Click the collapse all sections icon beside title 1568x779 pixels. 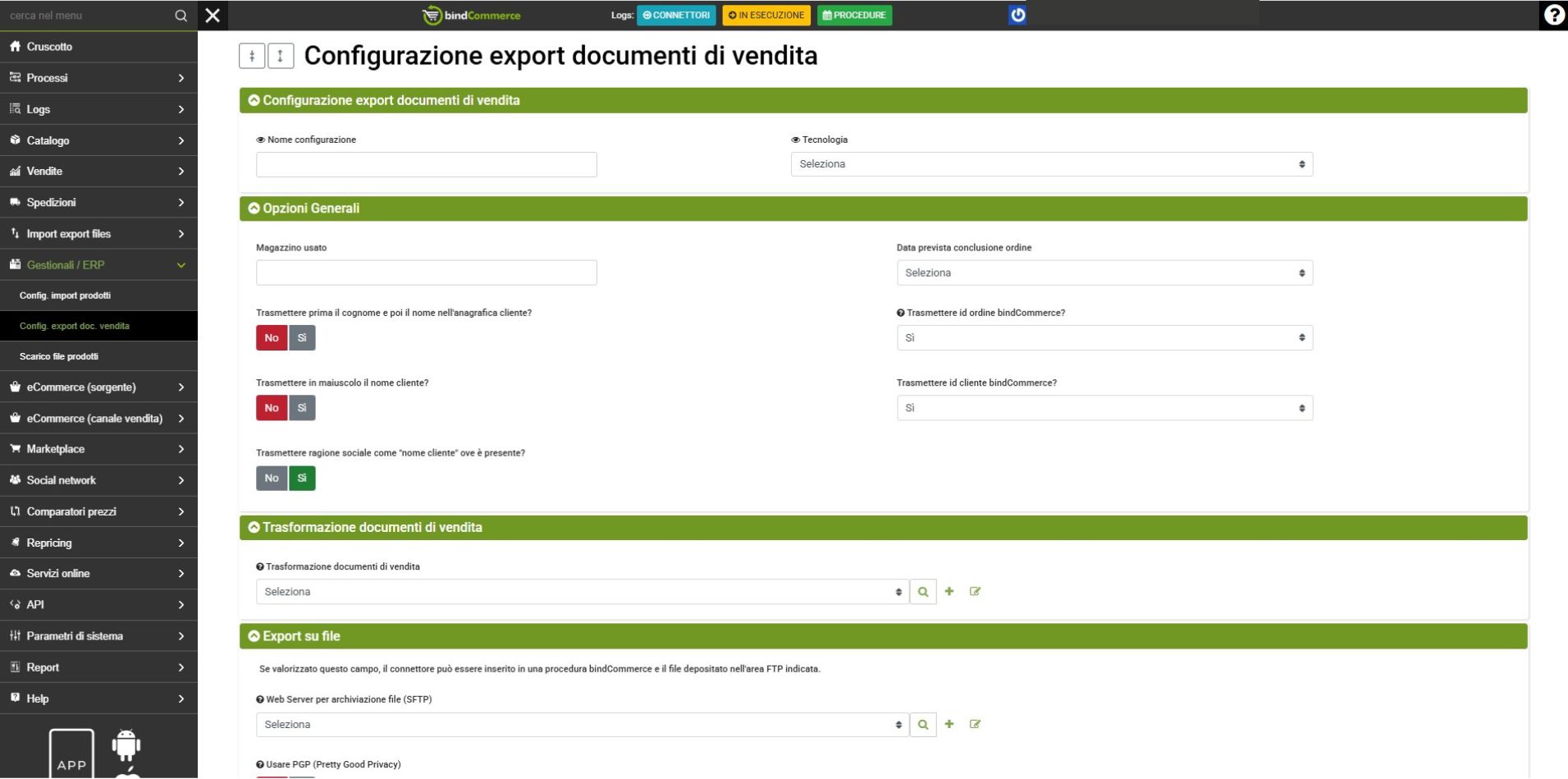(252, 56)
